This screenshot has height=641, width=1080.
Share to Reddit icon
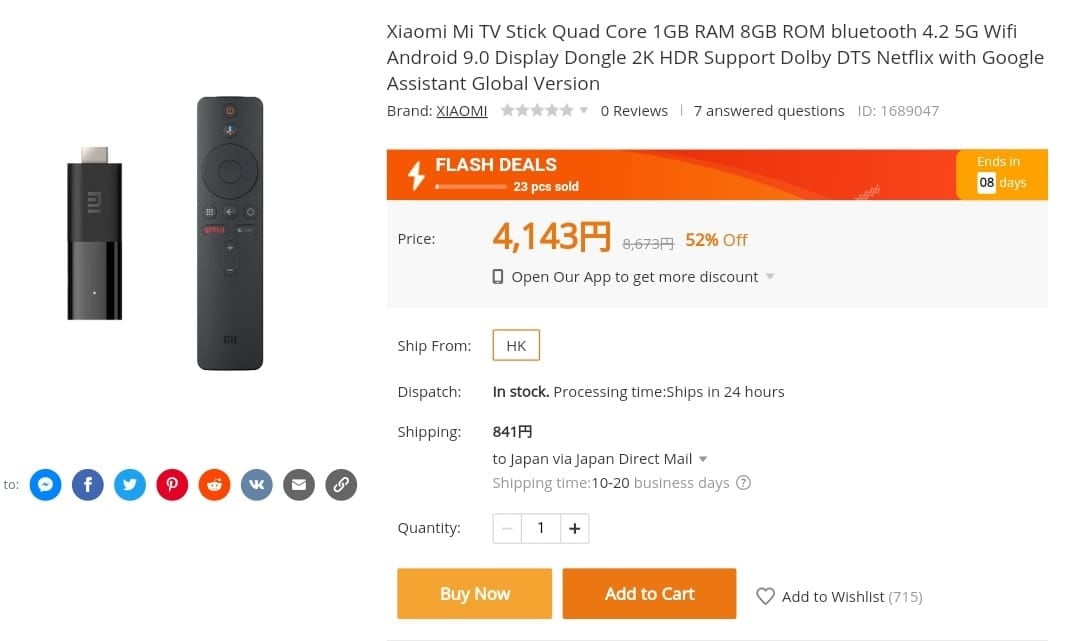point(214,485)
